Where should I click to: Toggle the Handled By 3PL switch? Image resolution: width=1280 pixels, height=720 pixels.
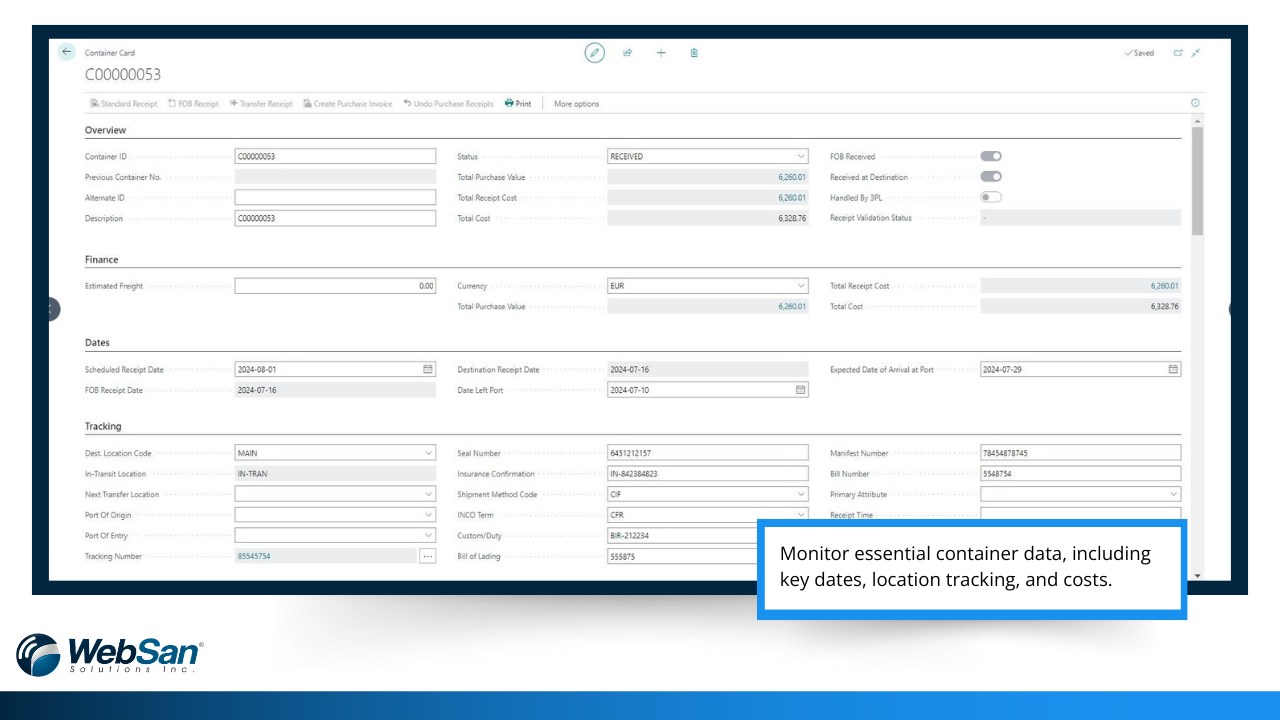click(991, 197)
